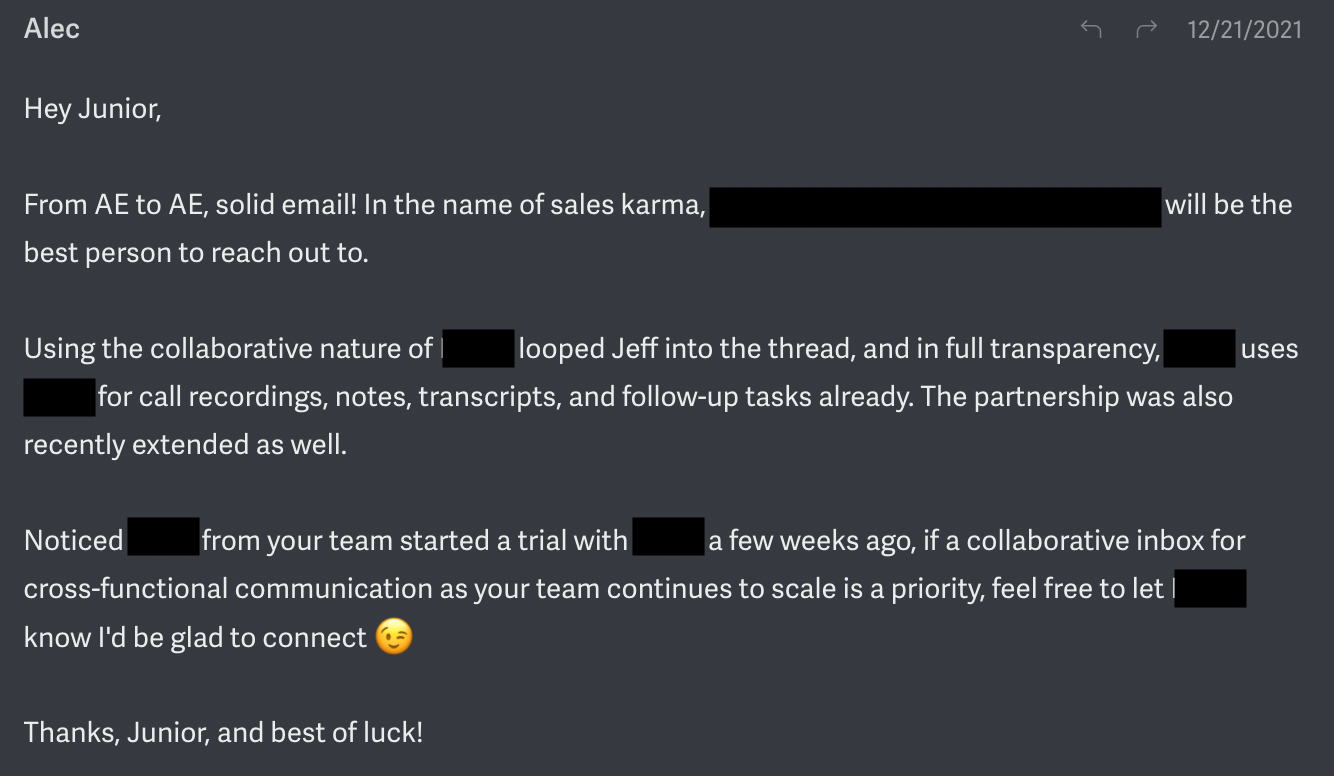Click the "Thanks, Junior, and best of luck!" line
This screenshot has height=776, width=1334.
click(224, 733)
